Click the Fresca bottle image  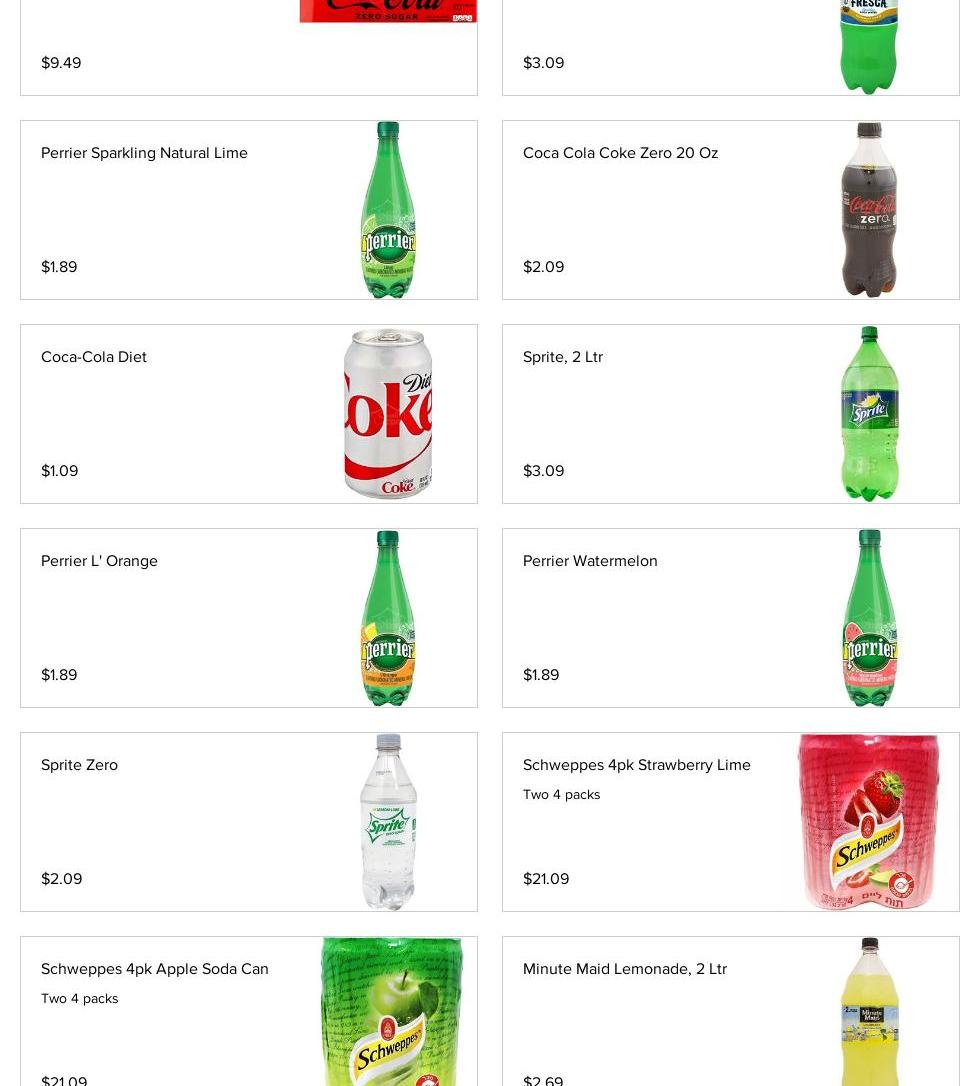[x=869, y=46]
